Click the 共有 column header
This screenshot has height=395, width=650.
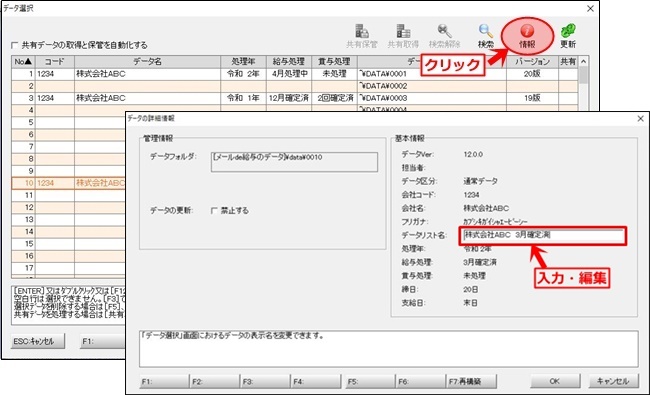coord(568,62)
